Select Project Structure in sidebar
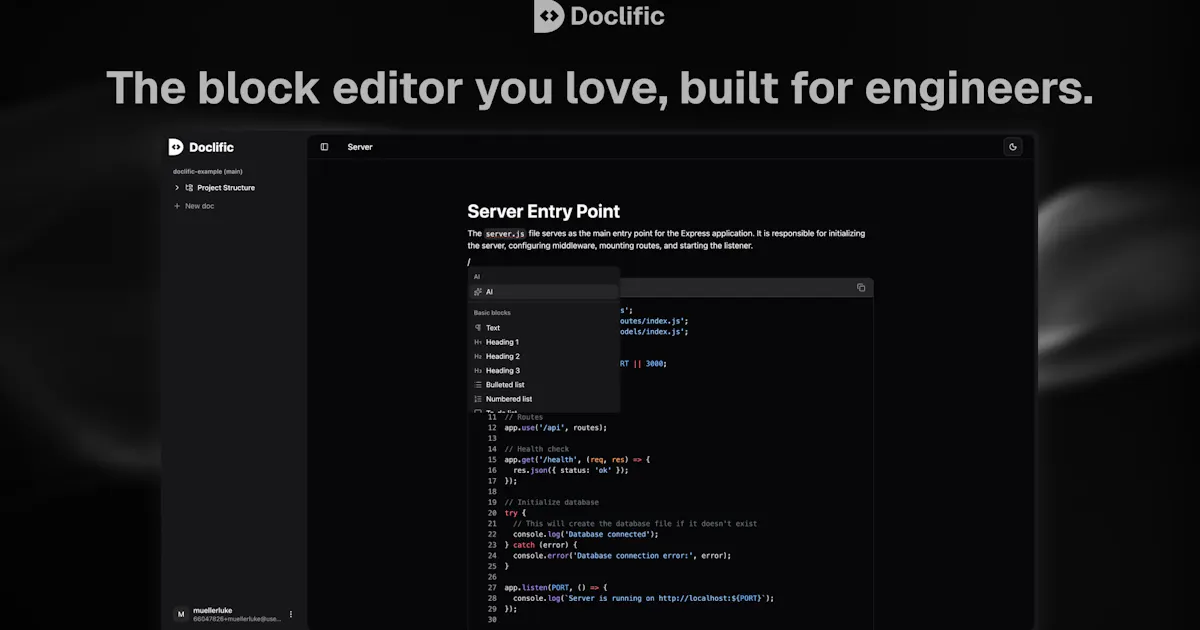This screenshot has width=1200, height=630. 226,187
